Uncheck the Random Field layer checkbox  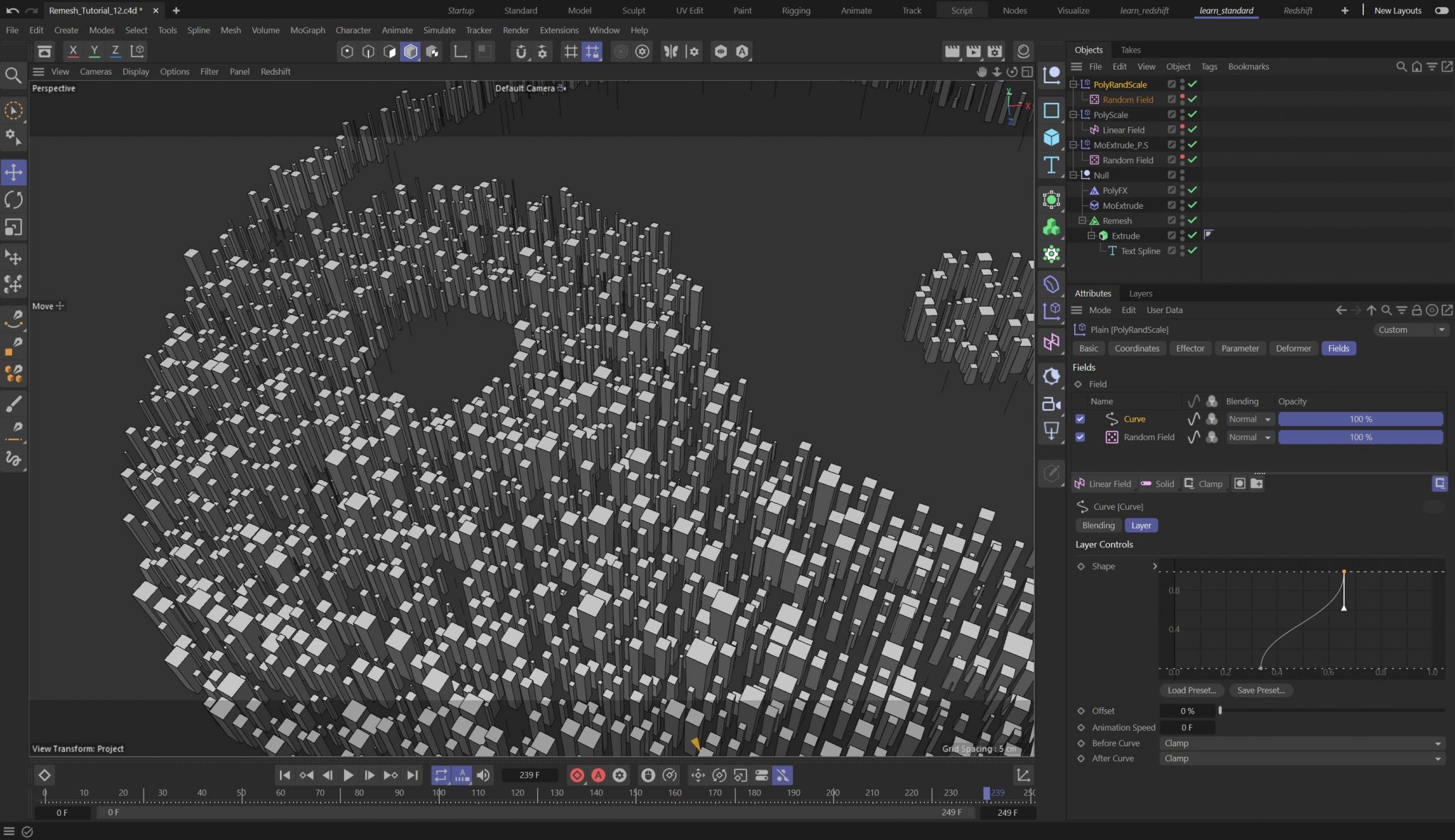1080,437
